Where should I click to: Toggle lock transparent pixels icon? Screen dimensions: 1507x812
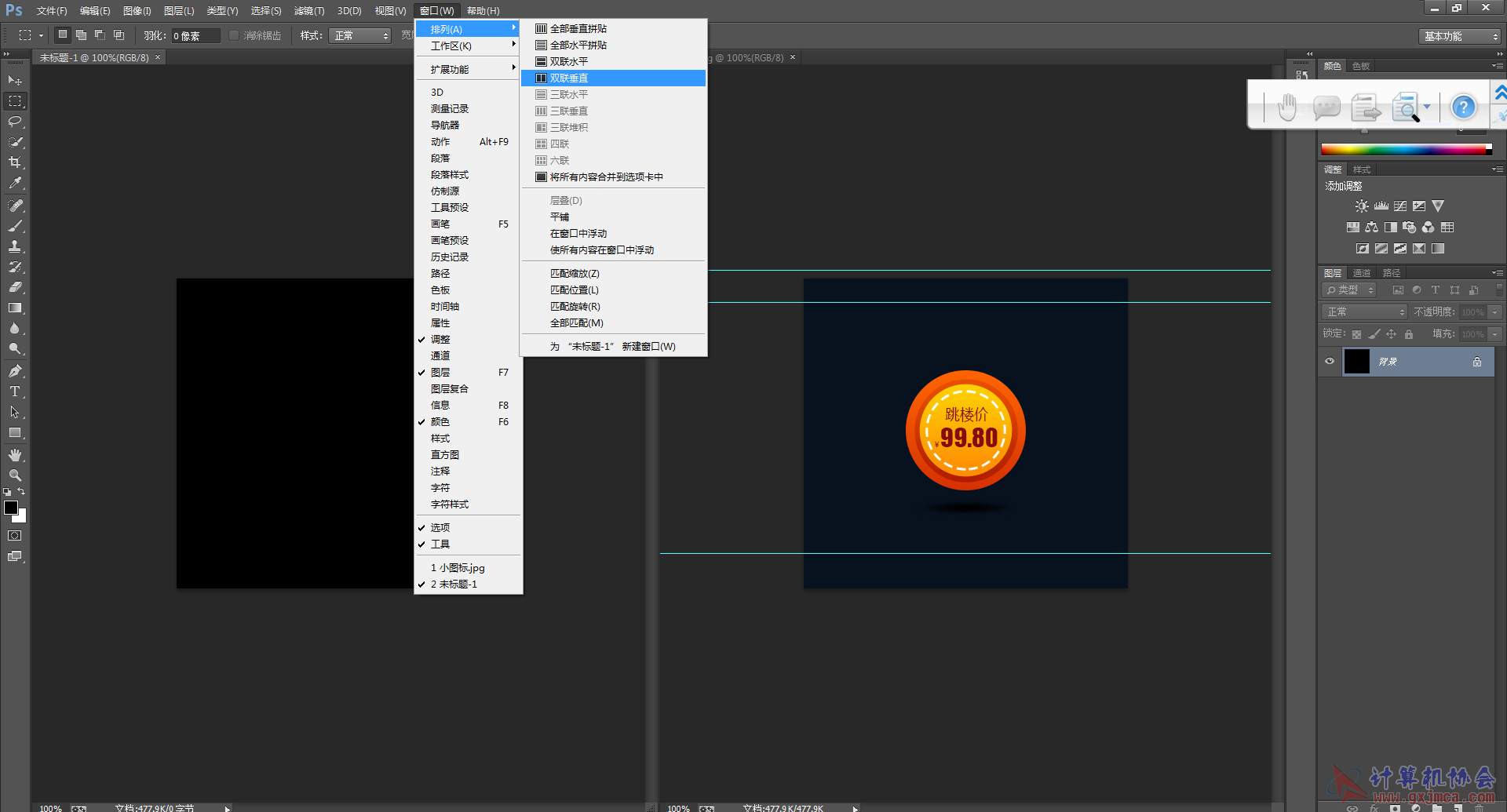click(1356, 334)
